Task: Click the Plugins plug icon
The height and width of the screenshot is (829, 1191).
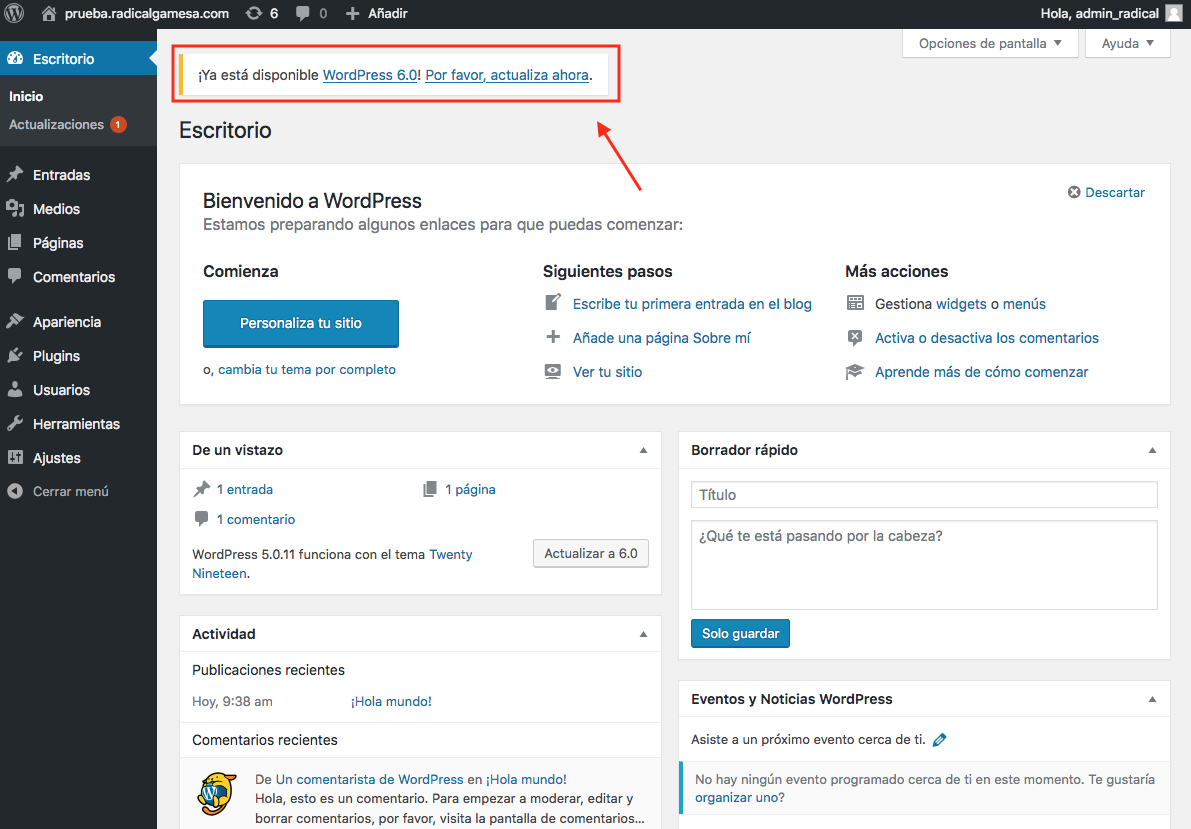Action: click(14, 355)
